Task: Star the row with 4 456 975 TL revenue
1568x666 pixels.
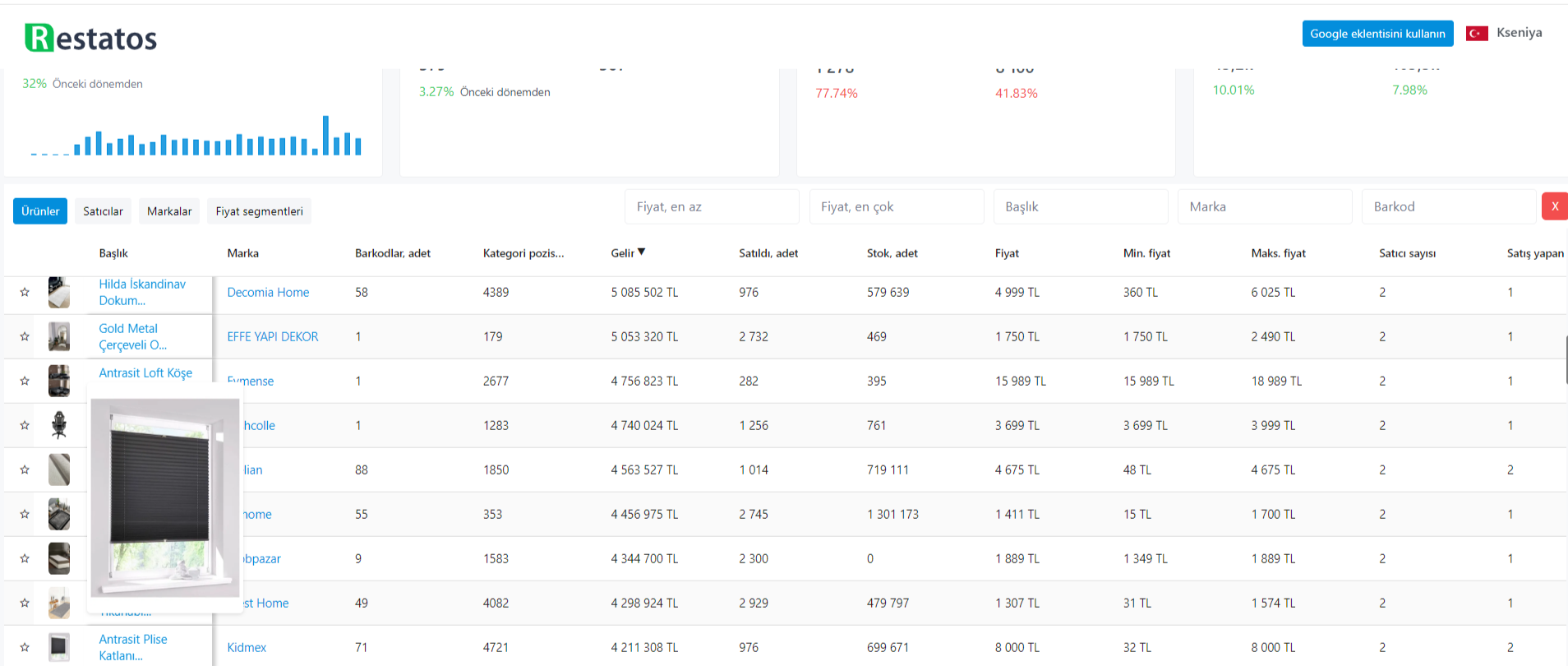Action: click(25, 514)
